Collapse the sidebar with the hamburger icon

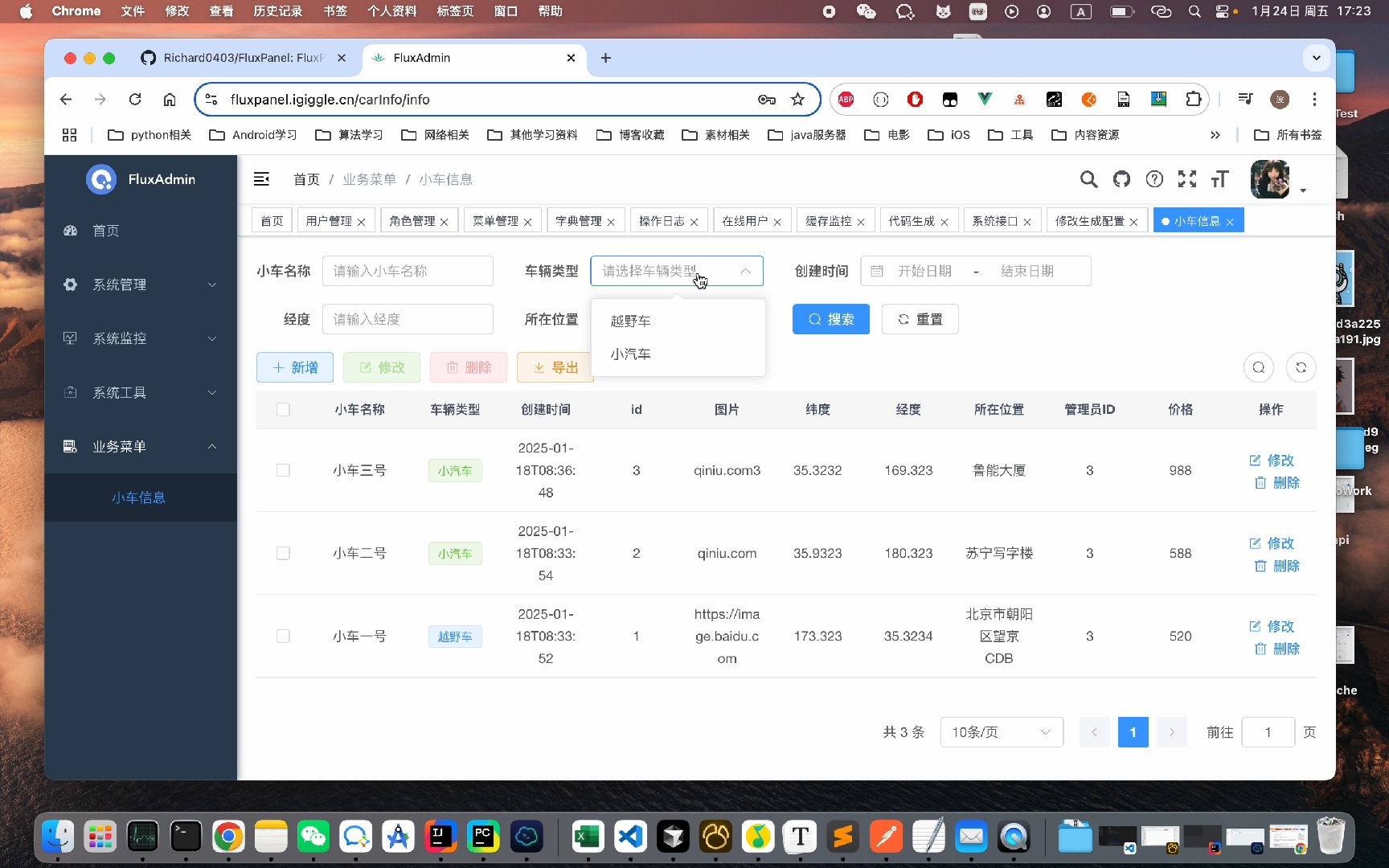[x=261, y=179]
